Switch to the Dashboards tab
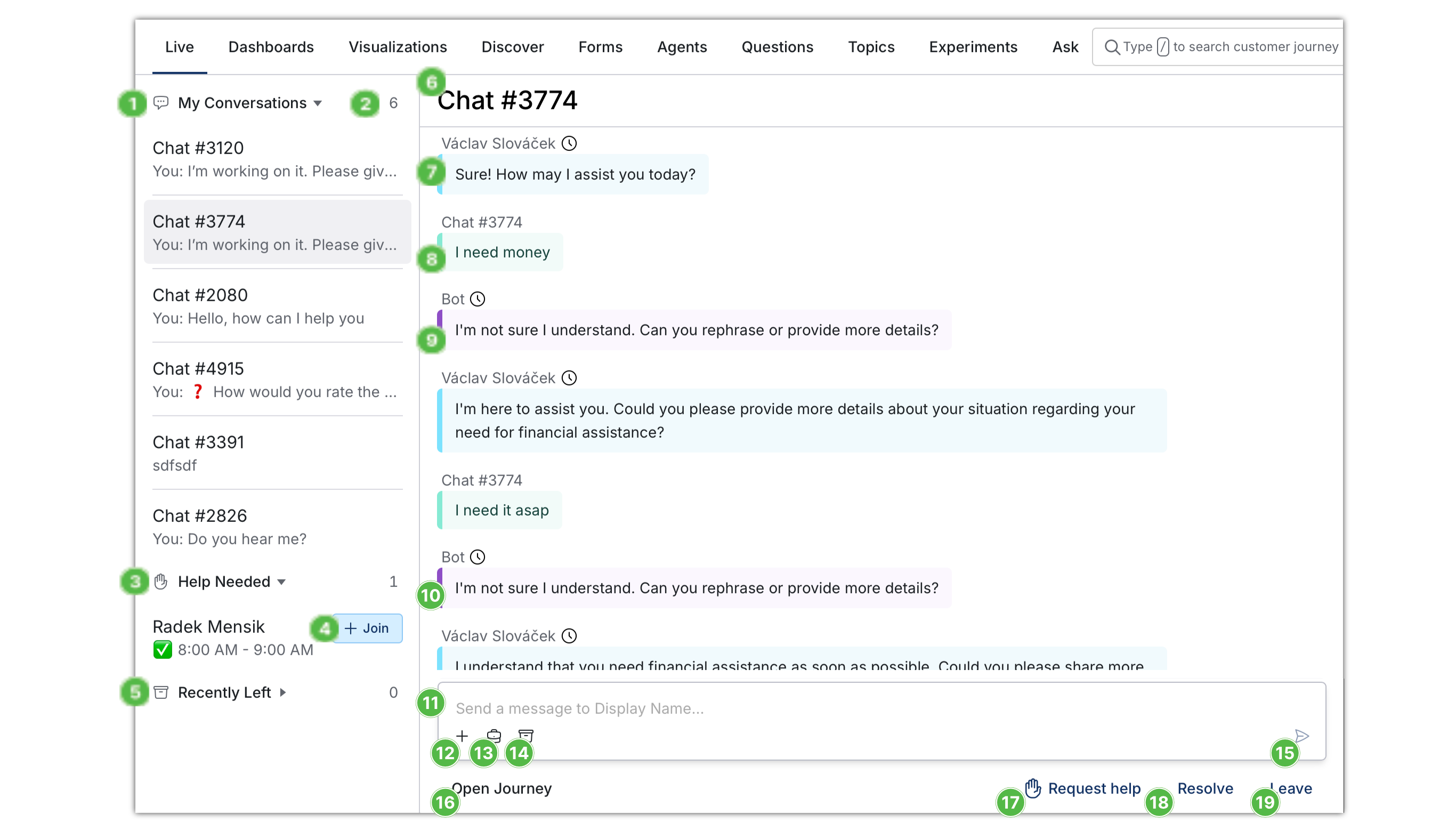This screenshot has width=1456, height=838. pos(271,47)
